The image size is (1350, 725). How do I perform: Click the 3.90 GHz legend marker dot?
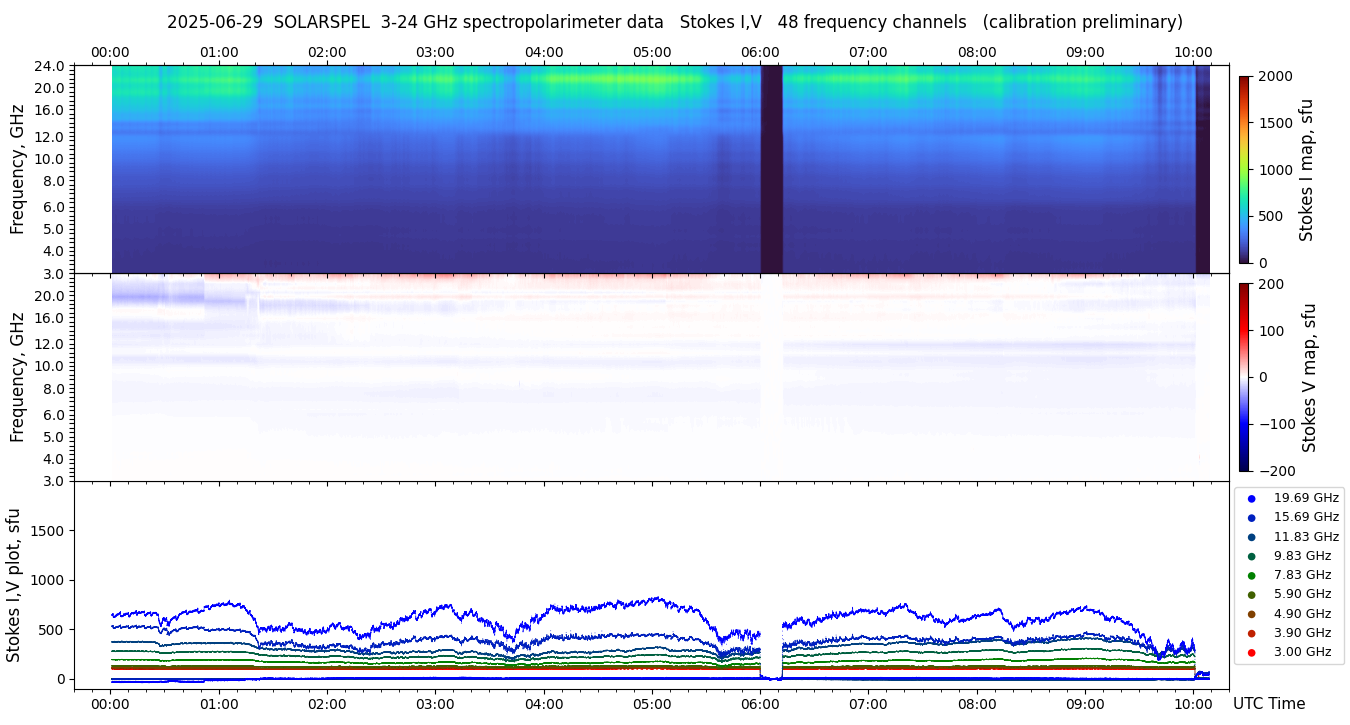tap(1251, 633)
